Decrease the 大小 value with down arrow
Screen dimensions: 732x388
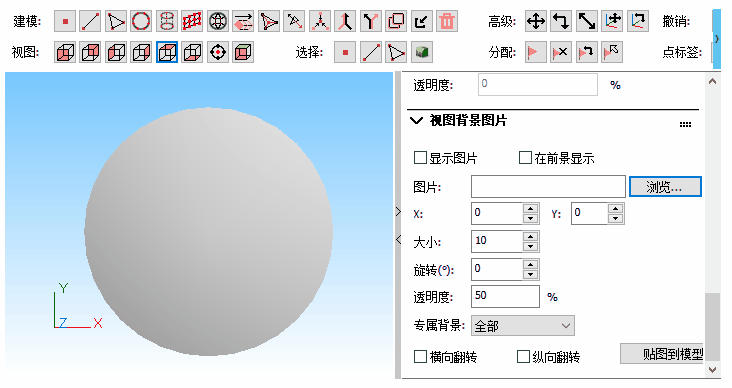coord(530,247)
